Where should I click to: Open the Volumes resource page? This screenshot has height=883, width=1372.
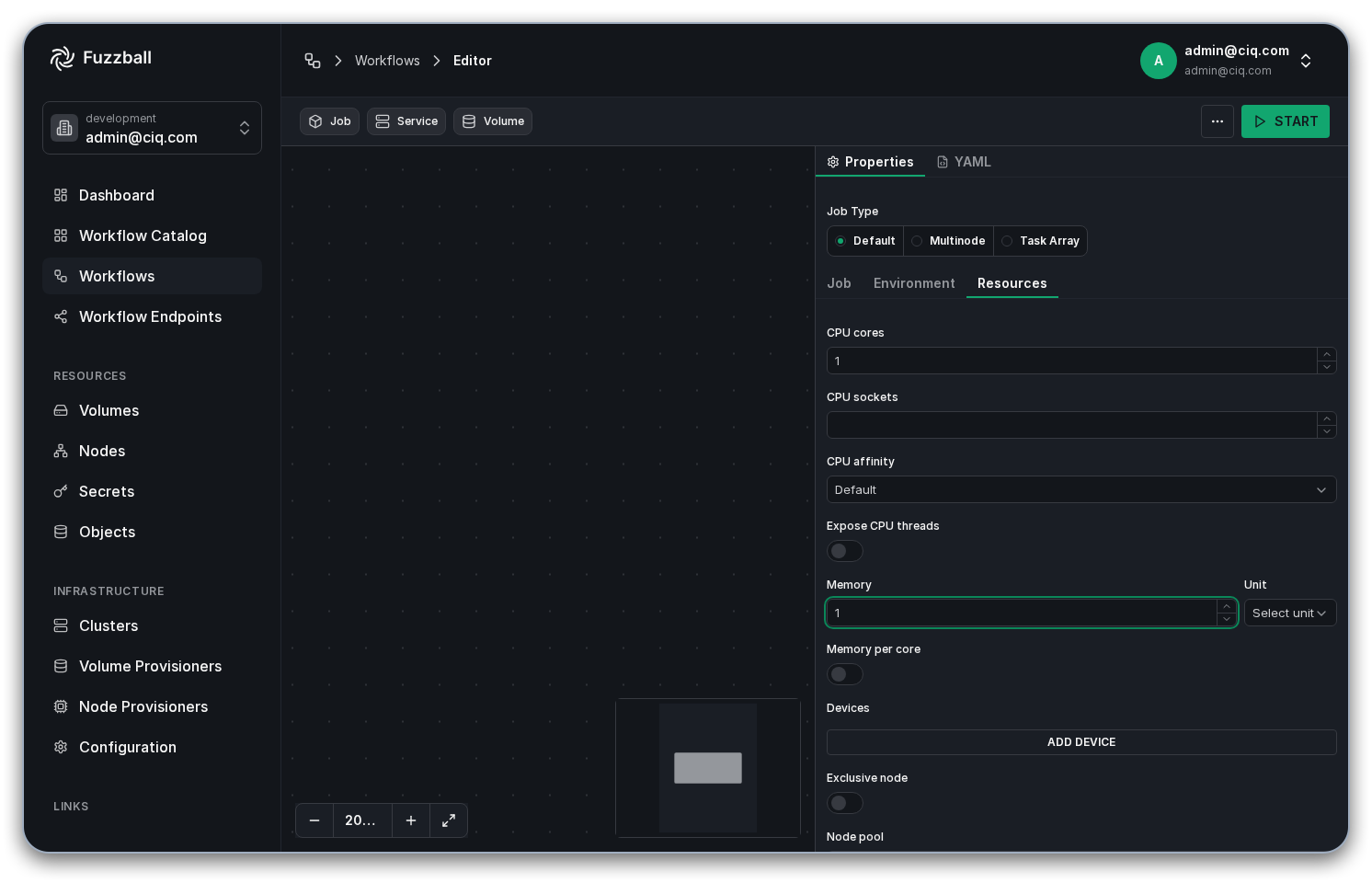[x=152, y=410]
